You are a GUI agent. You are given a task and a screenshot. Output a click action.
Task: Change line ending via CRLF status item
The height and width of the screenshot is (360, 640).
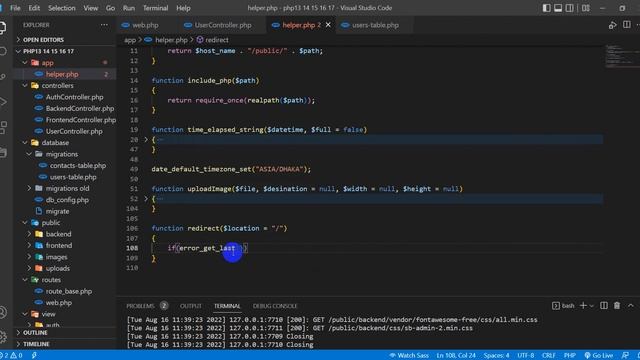point(549,355)
